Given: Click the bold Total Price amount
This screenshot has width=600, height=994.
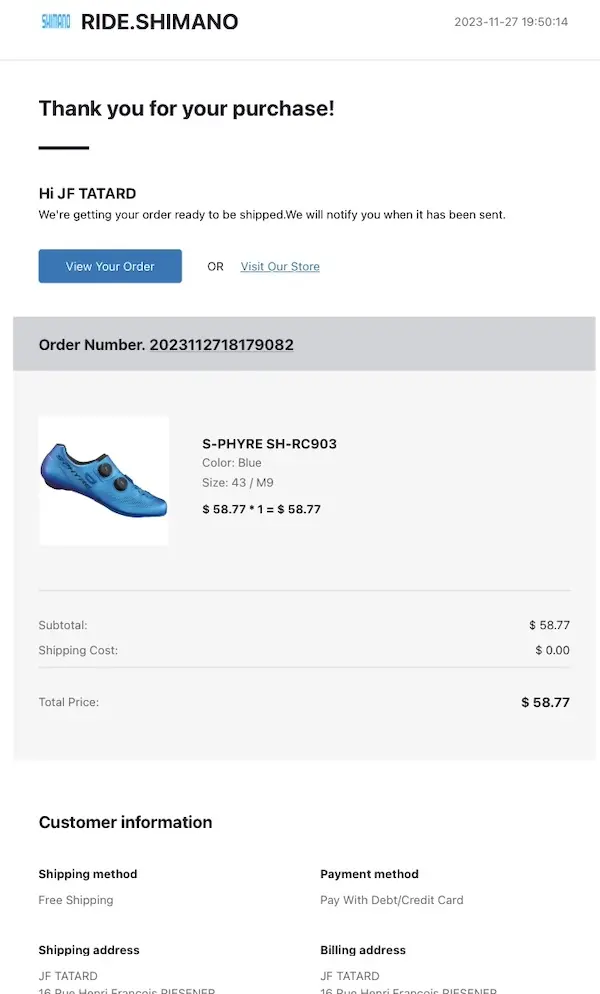Looking at the screenshot, I should pos(545,702).
